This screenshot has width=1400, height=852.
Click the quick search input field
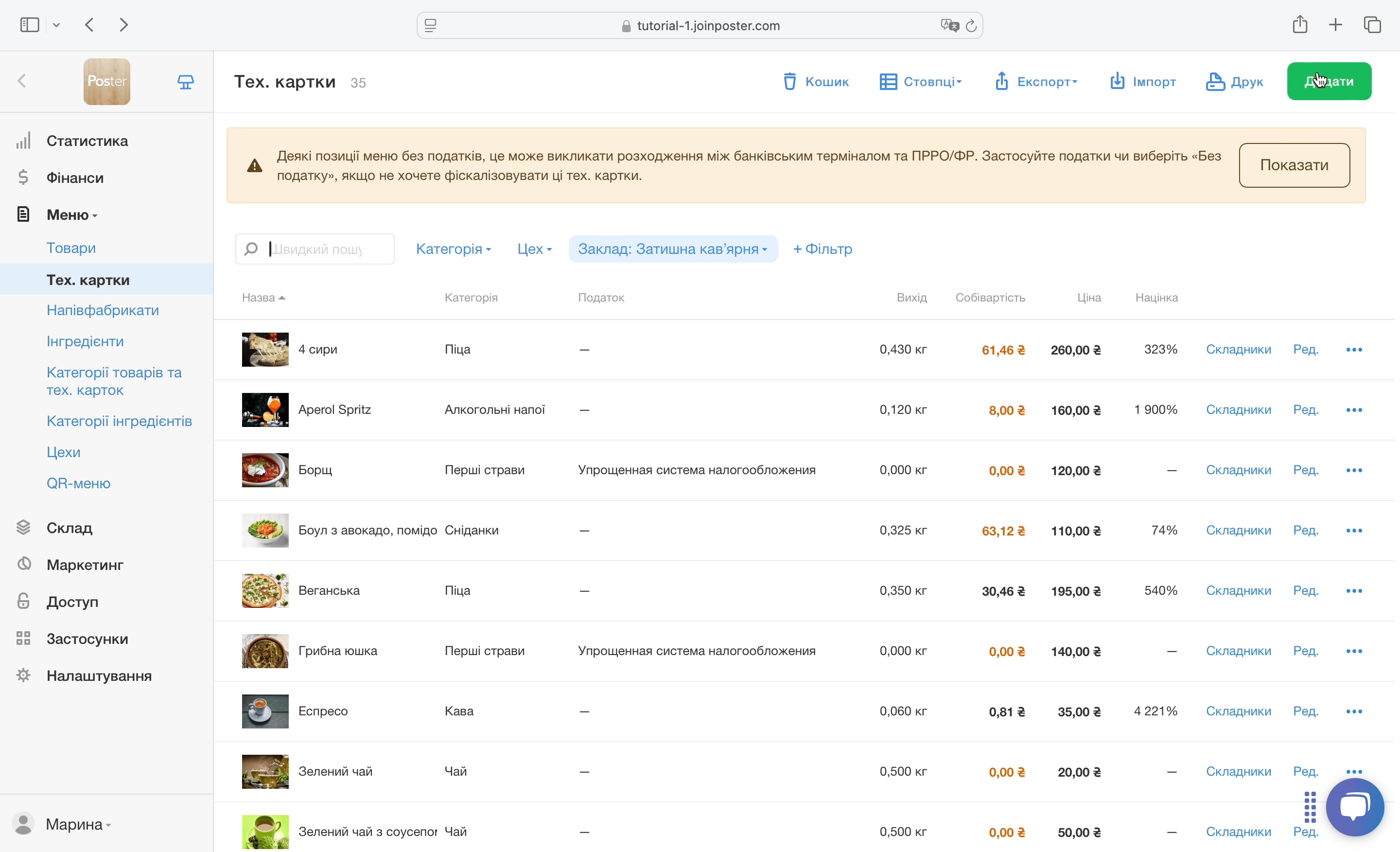click(x=315, y=249)
